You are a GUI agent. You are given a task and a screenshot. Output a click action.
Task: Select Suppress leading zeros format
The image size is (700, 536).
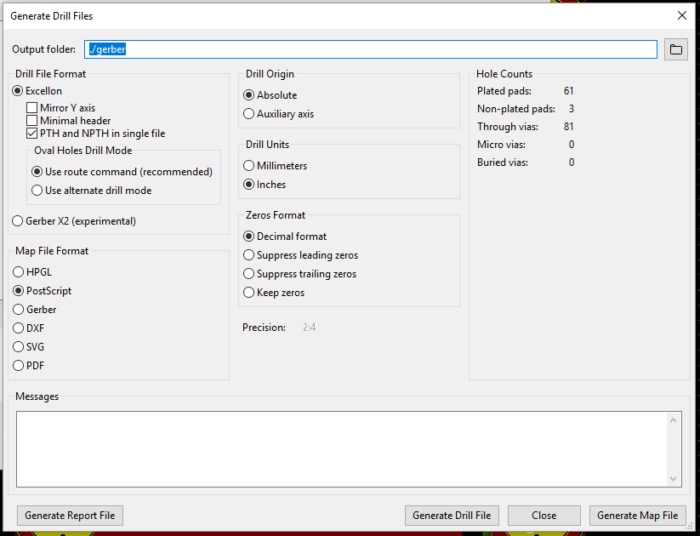click(249, 255)
